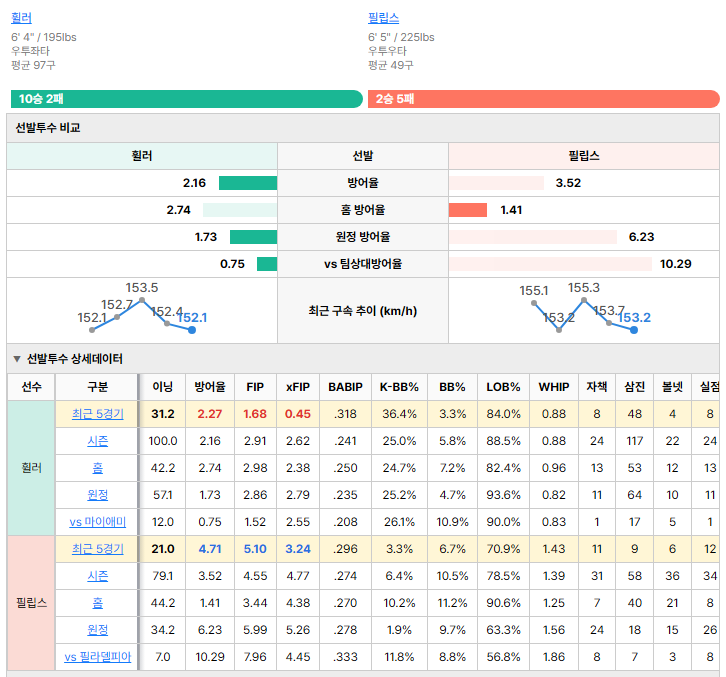Image resolution: width=726 pixels, height=677 pixels.
Task: Open the vs 필라델피아 link
Action: [x=98, y=657]
